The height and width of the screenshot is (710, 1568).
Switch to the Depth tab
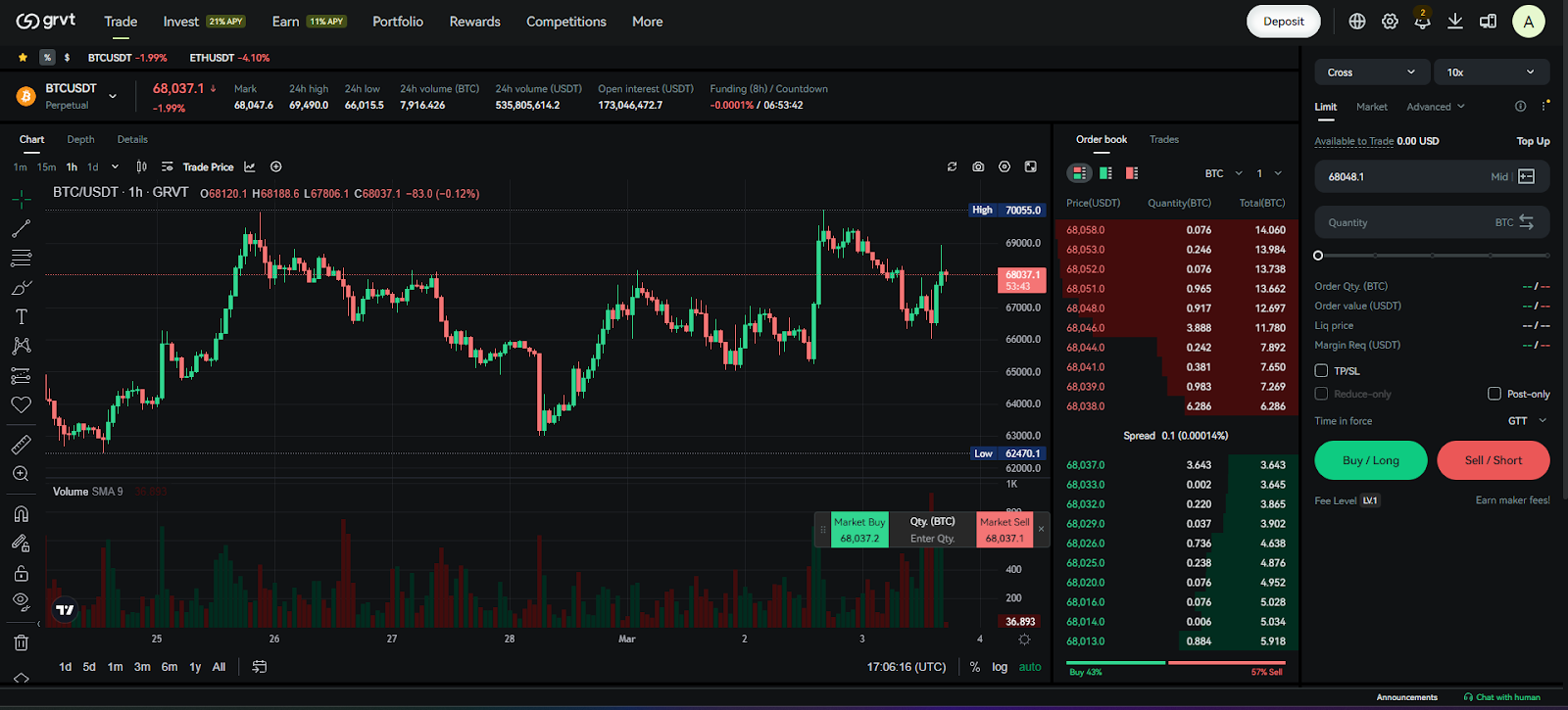coord(80,139)
